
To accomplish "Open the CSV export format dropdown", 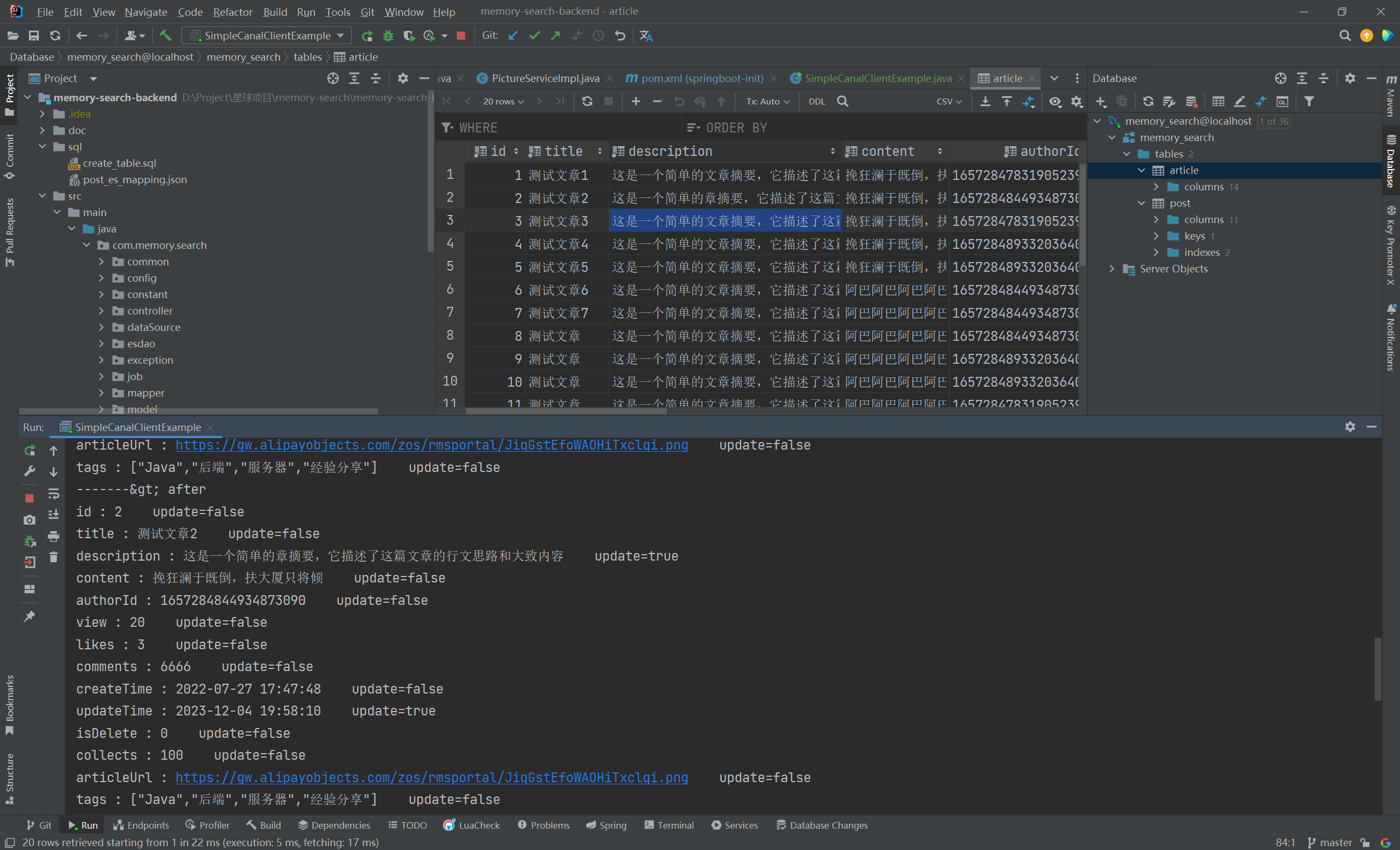I will pos(949,101).
